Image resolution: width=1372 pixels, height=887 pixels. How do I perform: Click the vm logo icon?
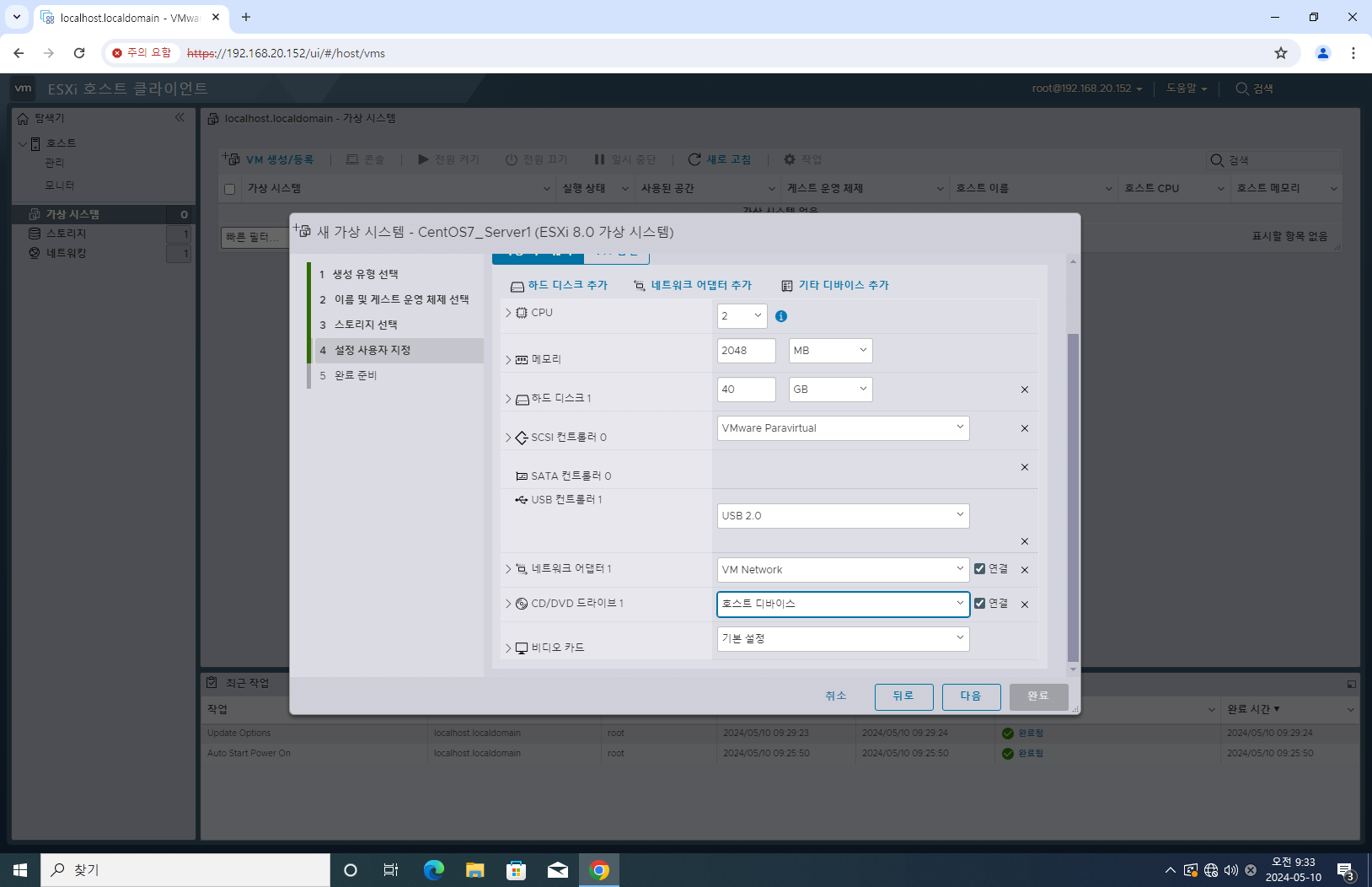coord(23,89)
